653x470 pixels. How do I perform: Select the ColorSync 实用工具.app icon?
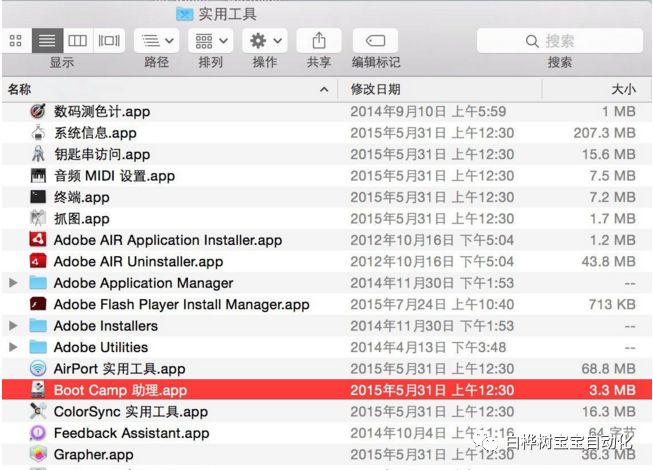[x=38, y=411]
